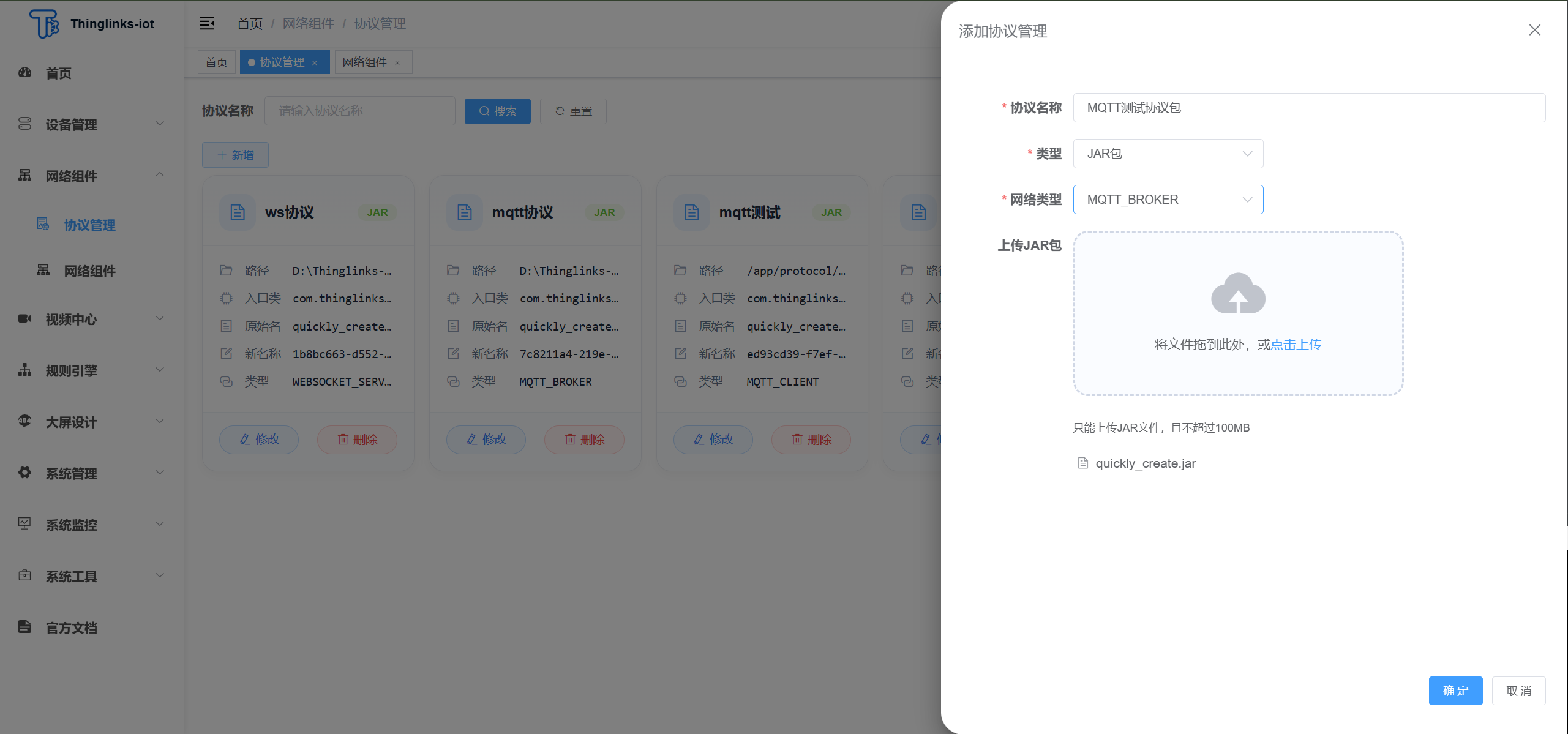Switch to the 网络组件 tab
The image size is (1568, 734).
365,62
